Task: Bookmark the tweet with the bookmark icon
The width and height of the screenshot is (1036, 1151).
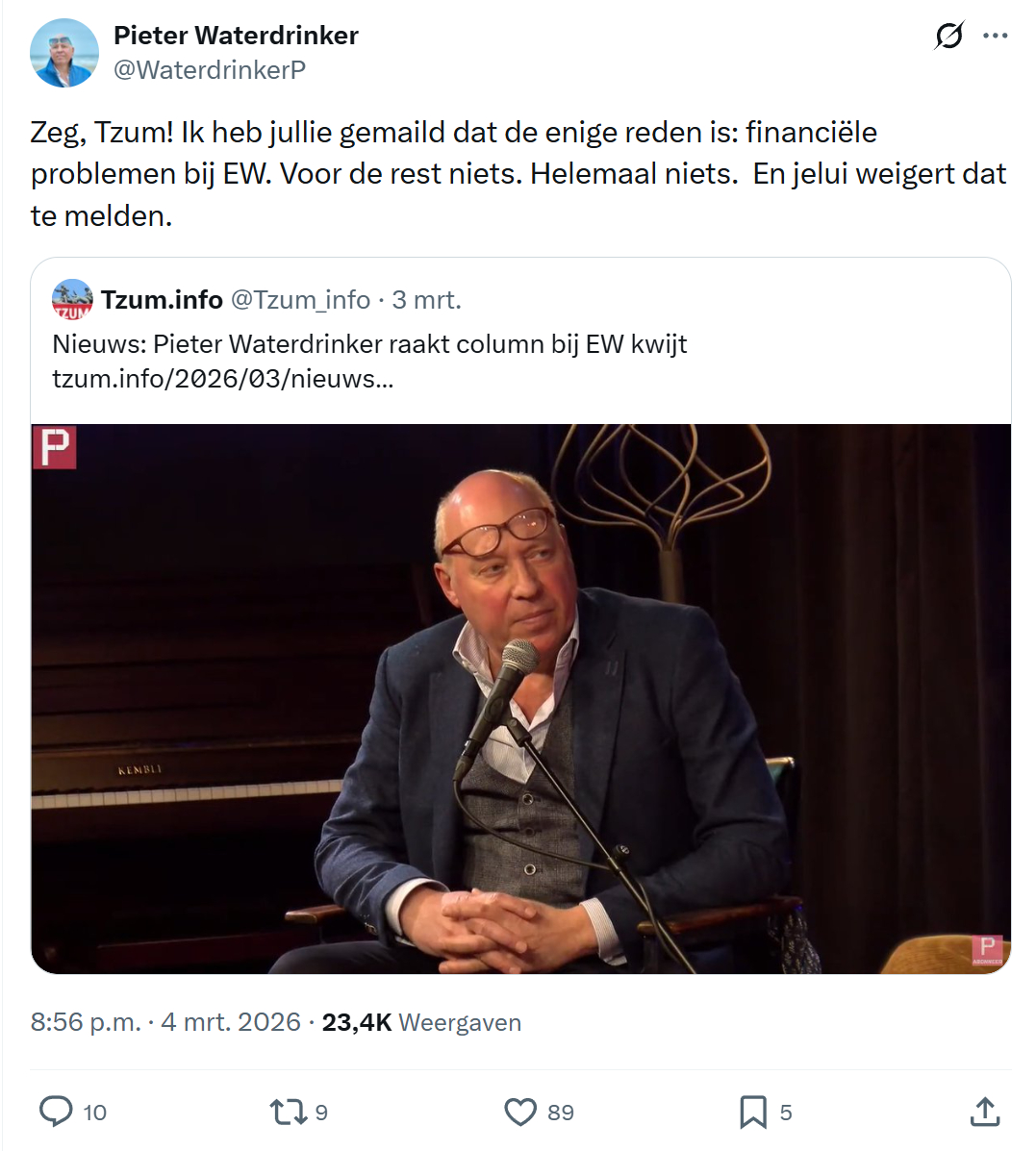Action: pos(753,1112)
